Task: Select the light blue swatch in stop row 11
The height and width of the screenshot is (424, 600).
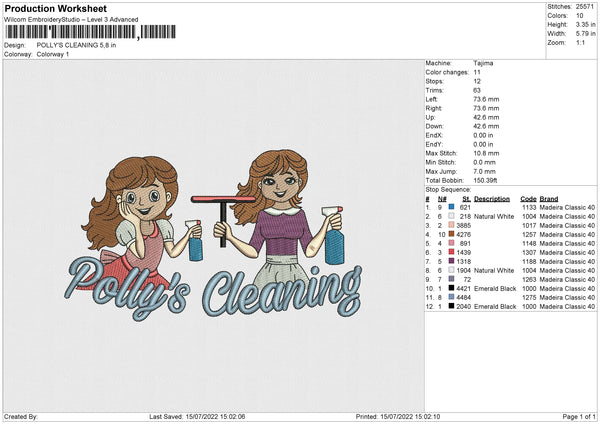Action: pos(452,297)
